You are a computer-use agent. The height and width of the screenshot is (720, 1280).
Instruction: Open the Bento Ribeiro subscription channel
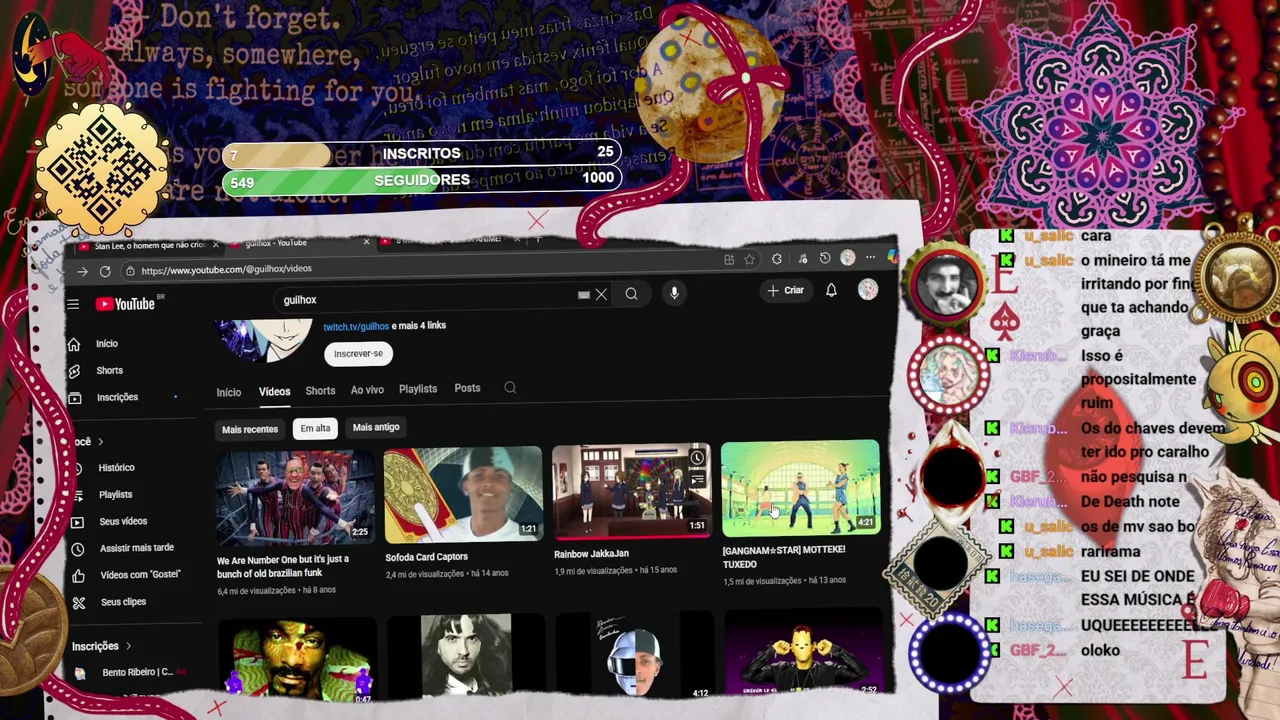point(129,673)
